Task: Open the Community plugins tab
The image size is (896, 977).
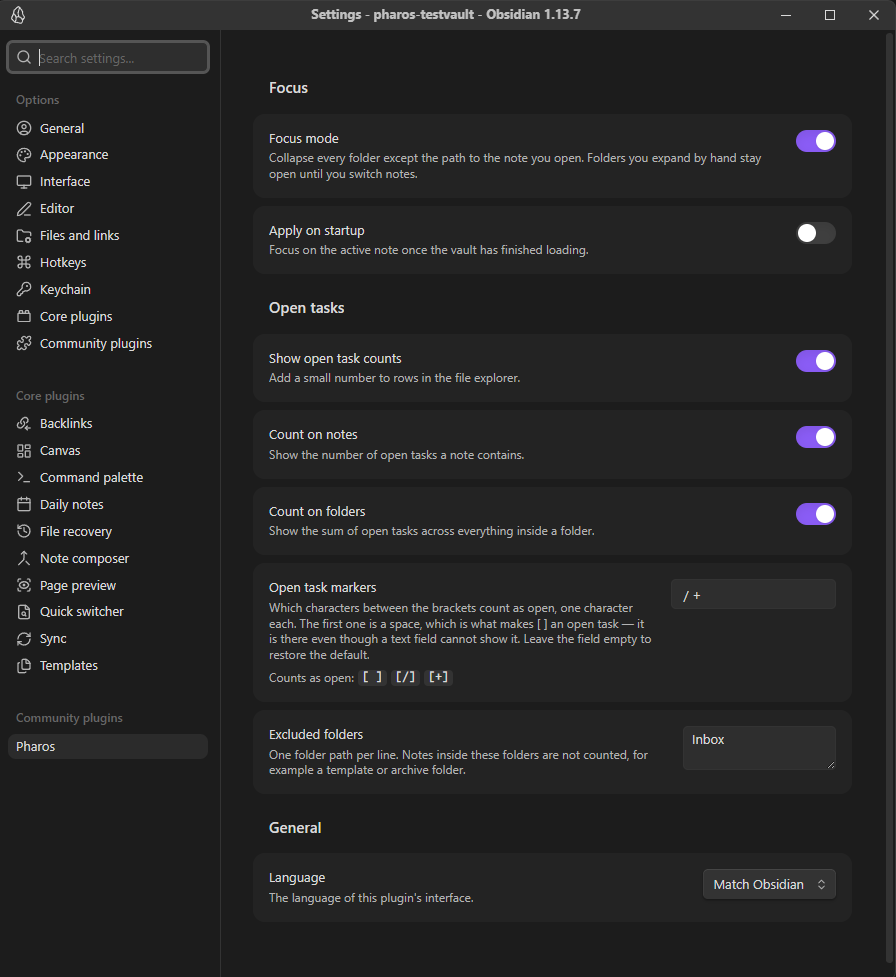Action: (108, 343)
